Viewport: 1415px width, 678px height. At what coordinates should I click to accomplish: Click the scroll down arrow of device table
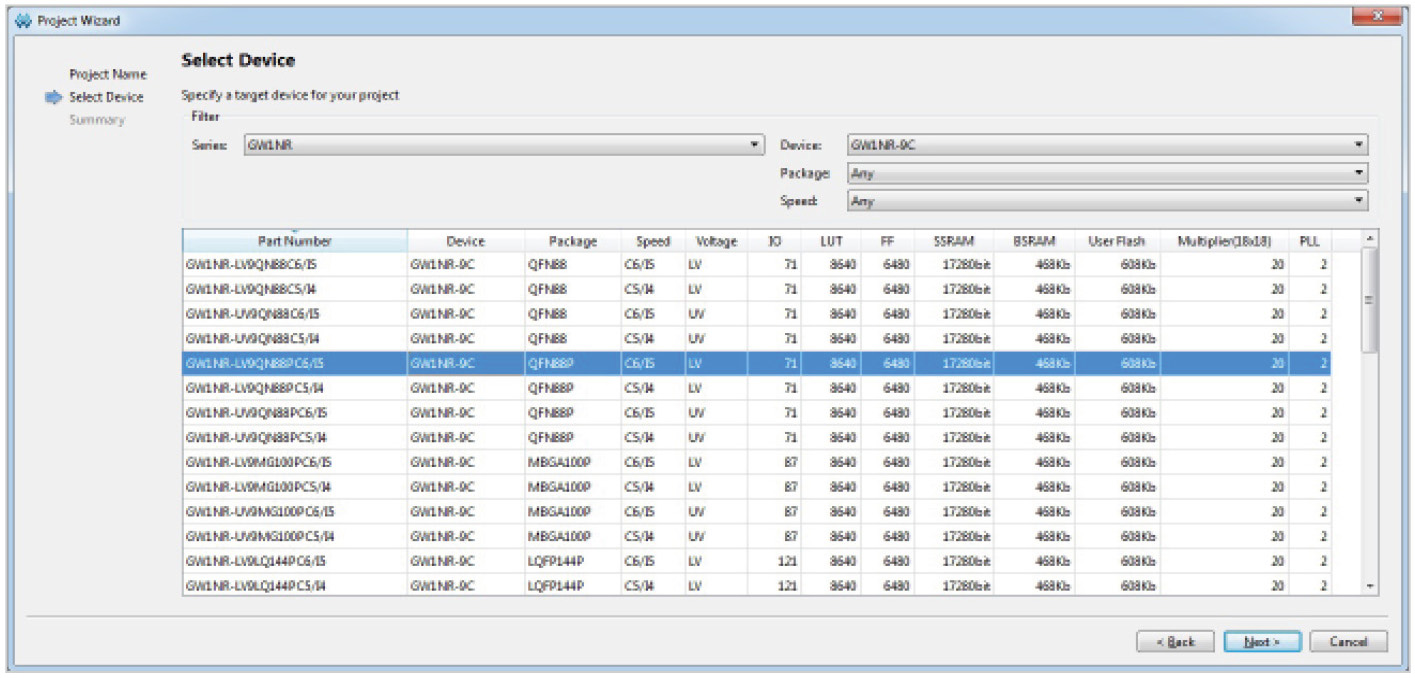click(1370, 587)
